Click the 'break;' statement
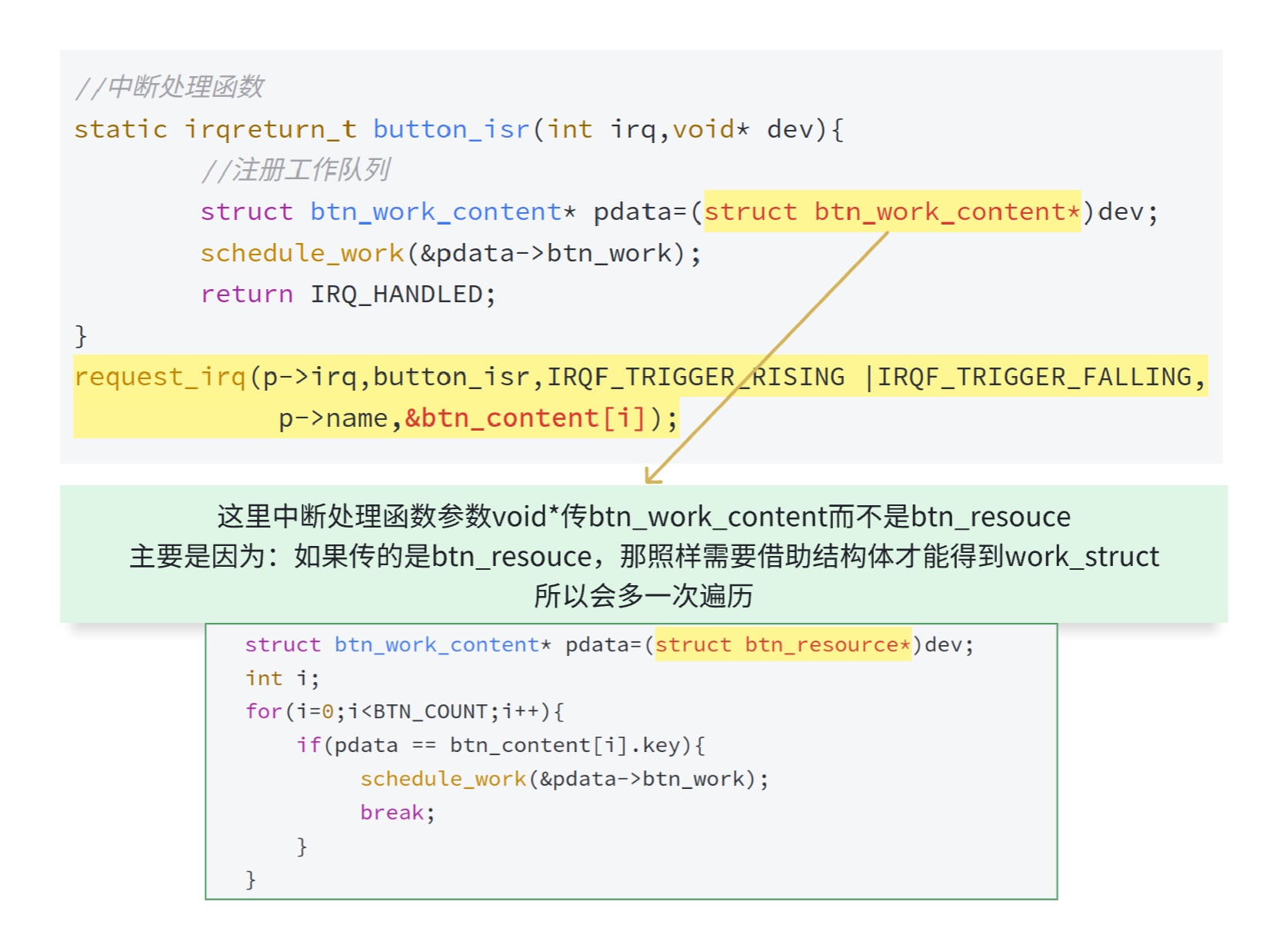1280x952 pixels. click(x=398, y=812)
